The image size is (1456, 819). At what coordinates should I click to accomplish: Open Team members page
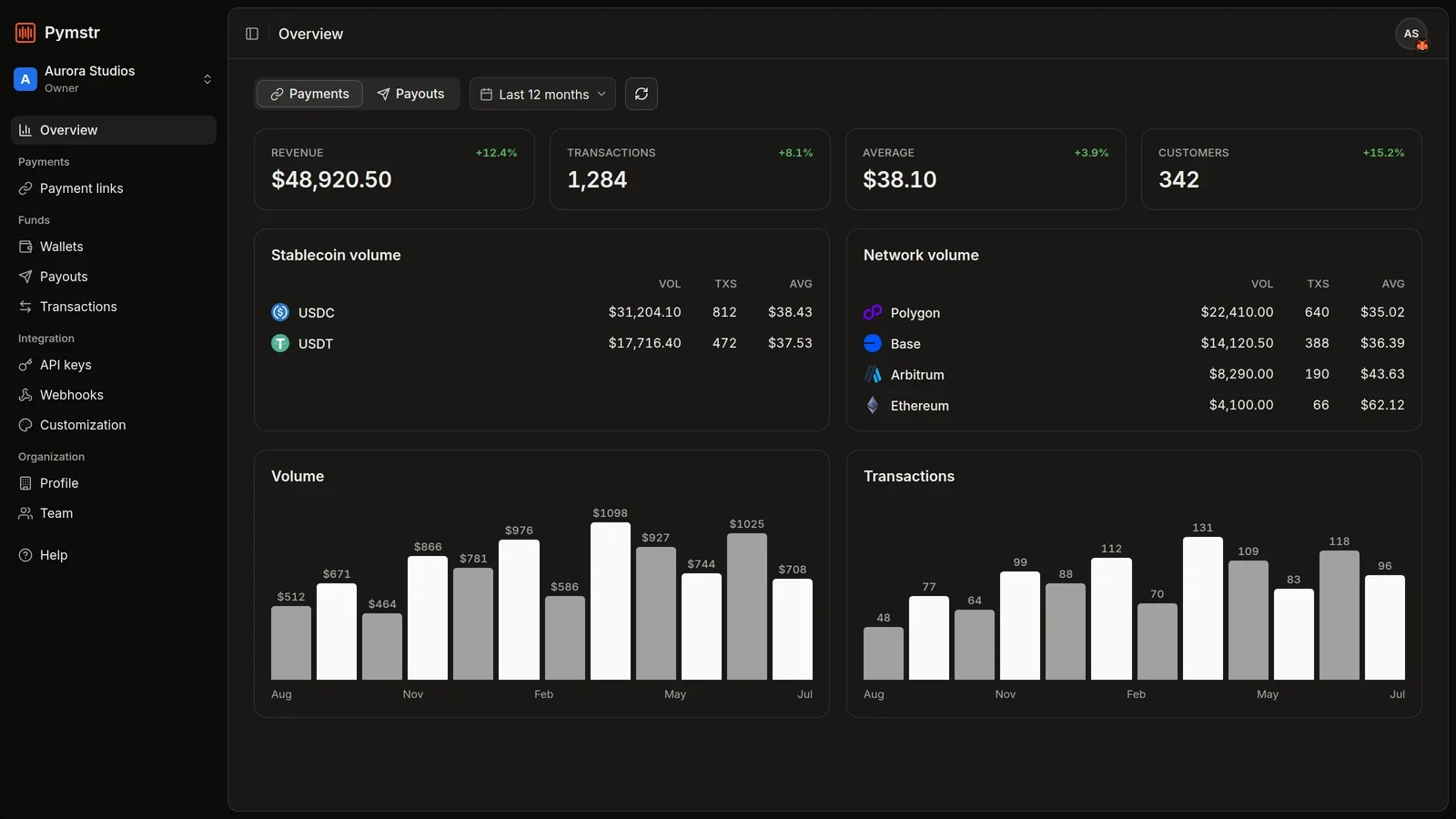tap(114, 513)
